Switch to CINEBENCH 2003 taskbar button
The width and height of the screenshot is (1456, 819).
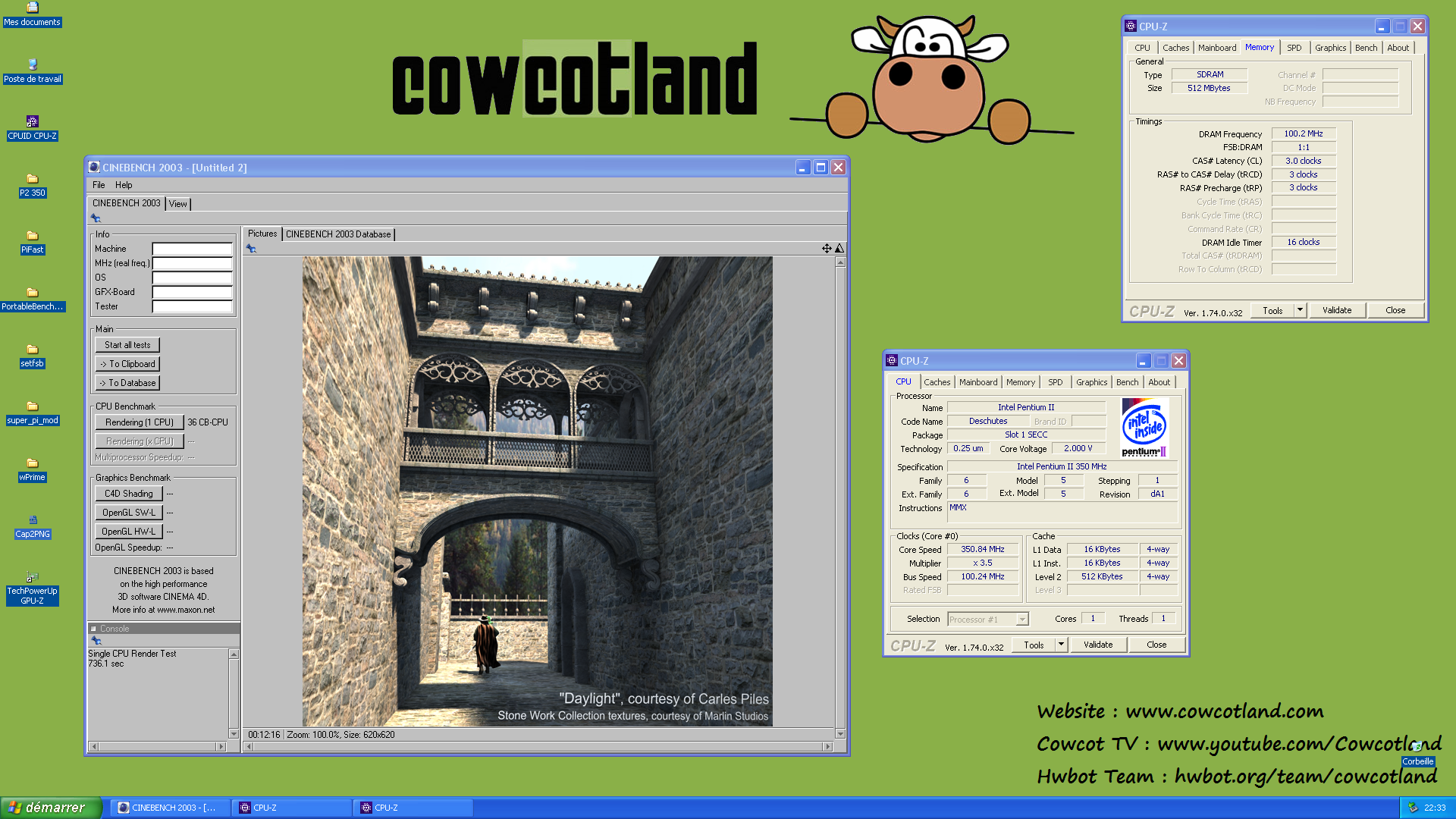(x=168, y=808)
